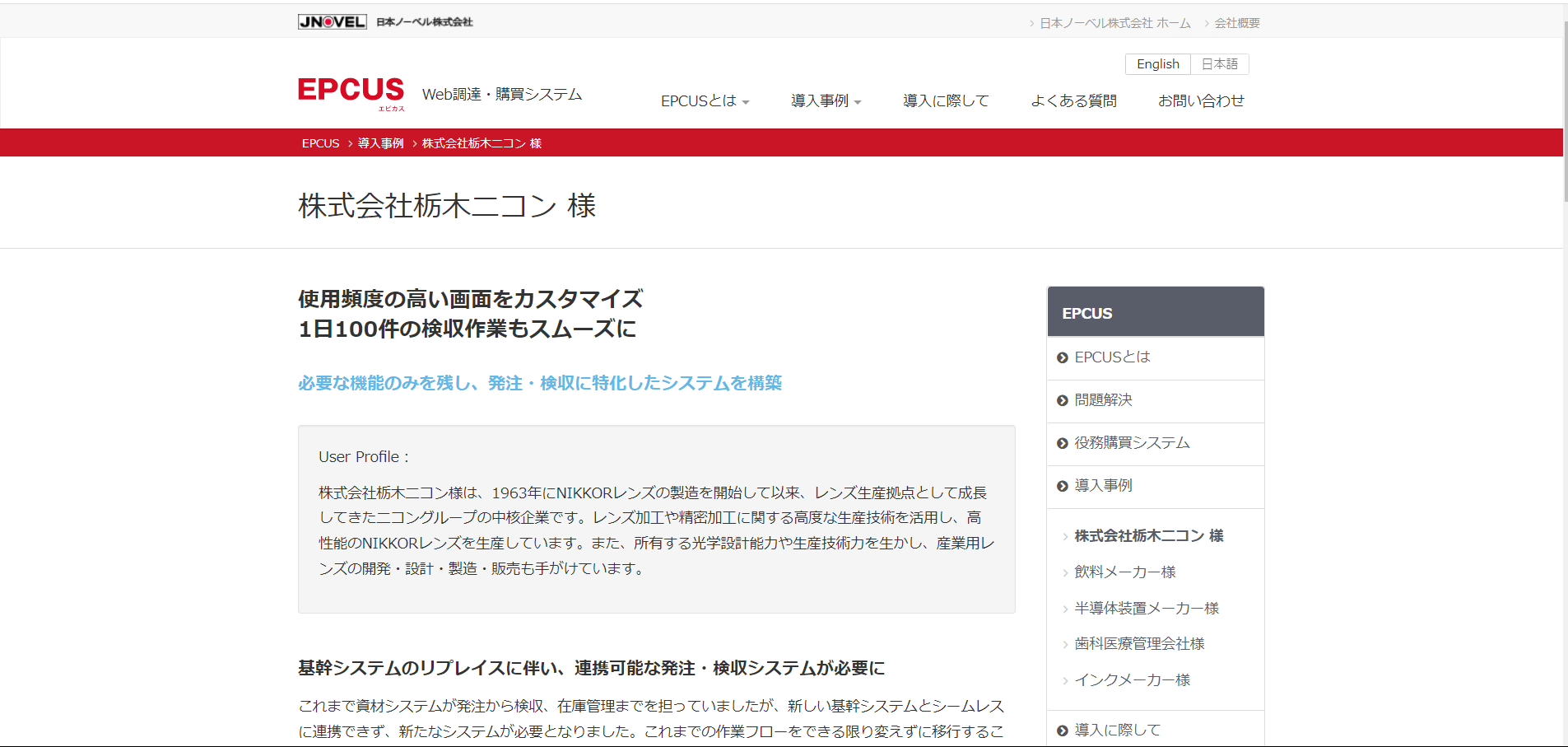Click 導入事例 in red breadcrumb bar

[380, 143]
